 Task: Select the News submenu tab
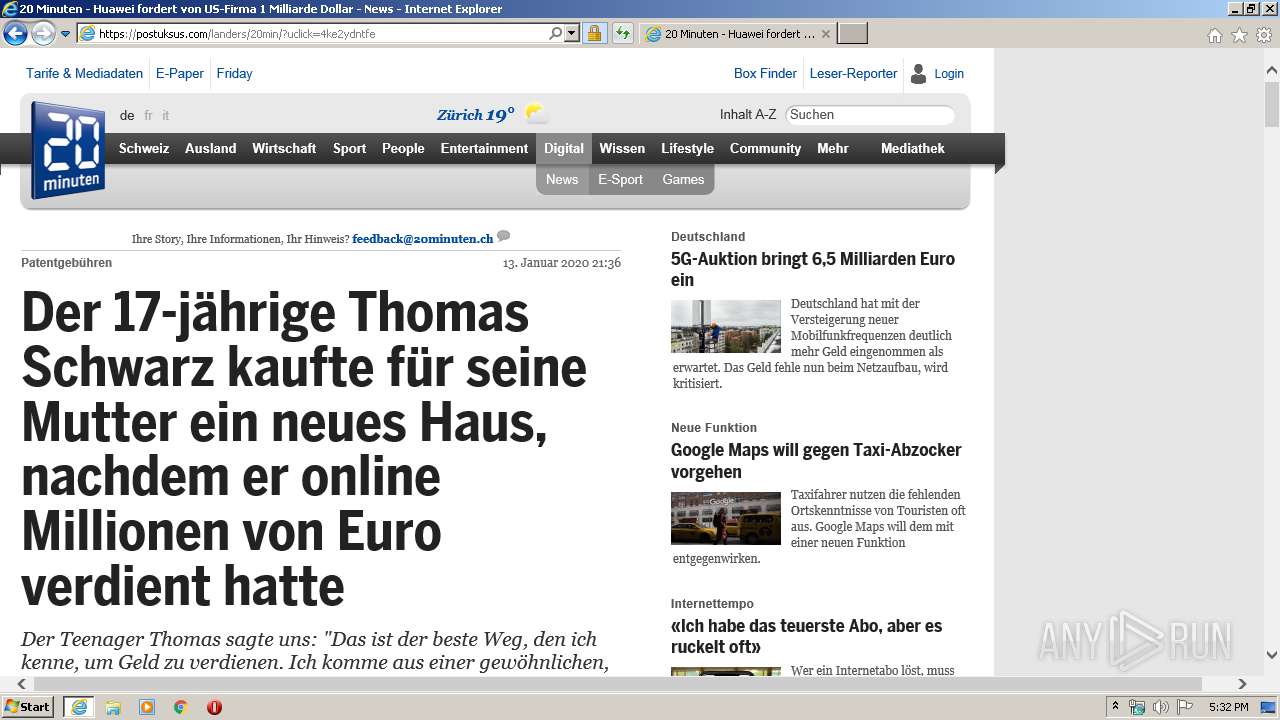coord(562,179)
